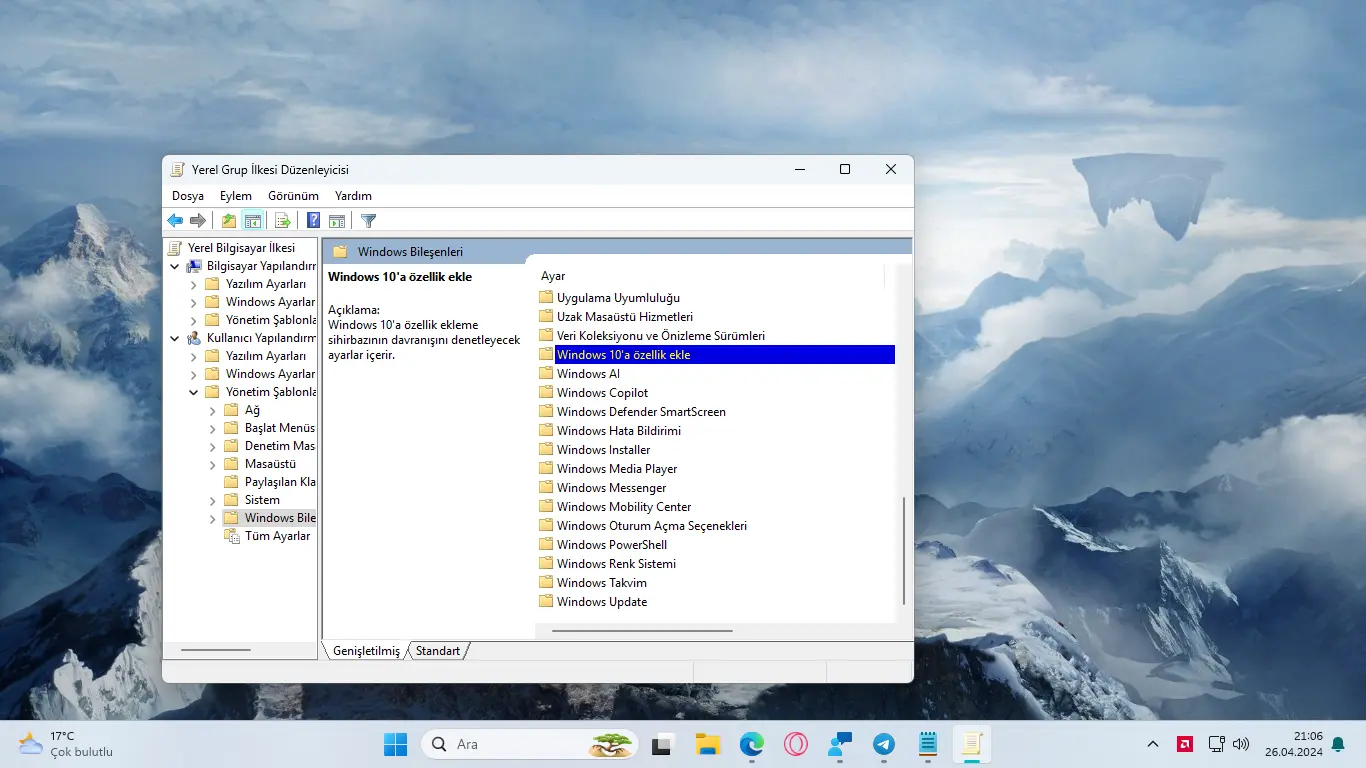Image resolution: width=1366 pixels, height=768 pixels.
Task: Expand the Masaüstü tree folder
Action: point(213,464)
